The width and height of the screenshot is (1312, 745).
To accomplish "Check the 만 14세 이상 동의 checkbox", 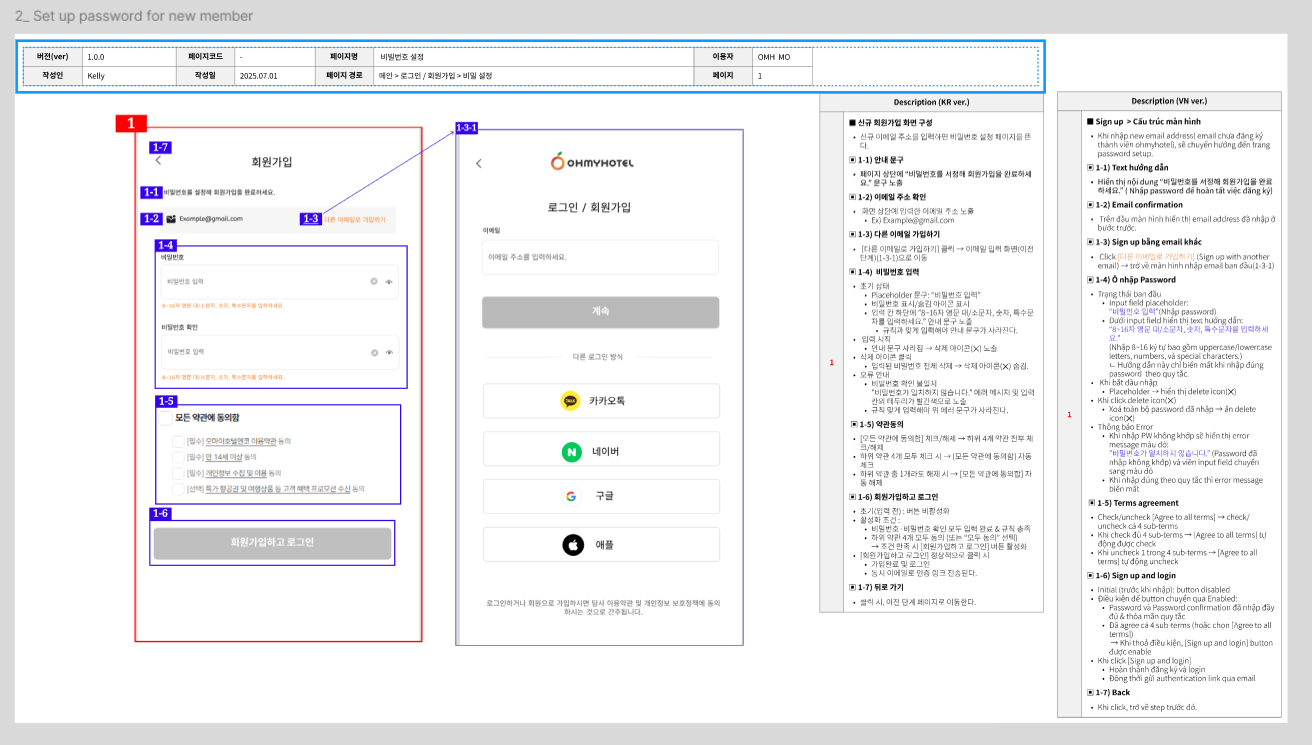I will tap(178, 456).
